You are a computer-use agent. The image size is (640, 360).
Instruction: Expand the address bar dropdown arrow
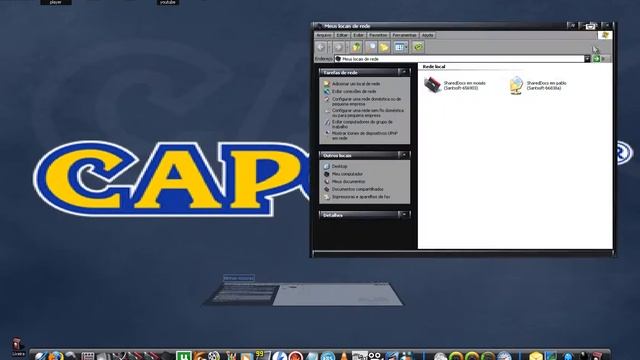pyautogui.click(x=587, y=59)
